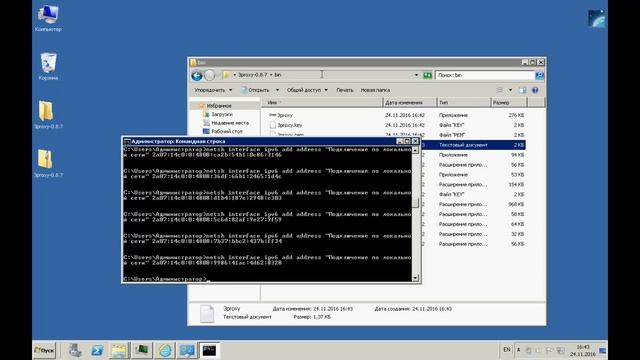Switch to the command prompt taskbar button
The width and height of the screenshot is (640, 360).
coord(209,350)
